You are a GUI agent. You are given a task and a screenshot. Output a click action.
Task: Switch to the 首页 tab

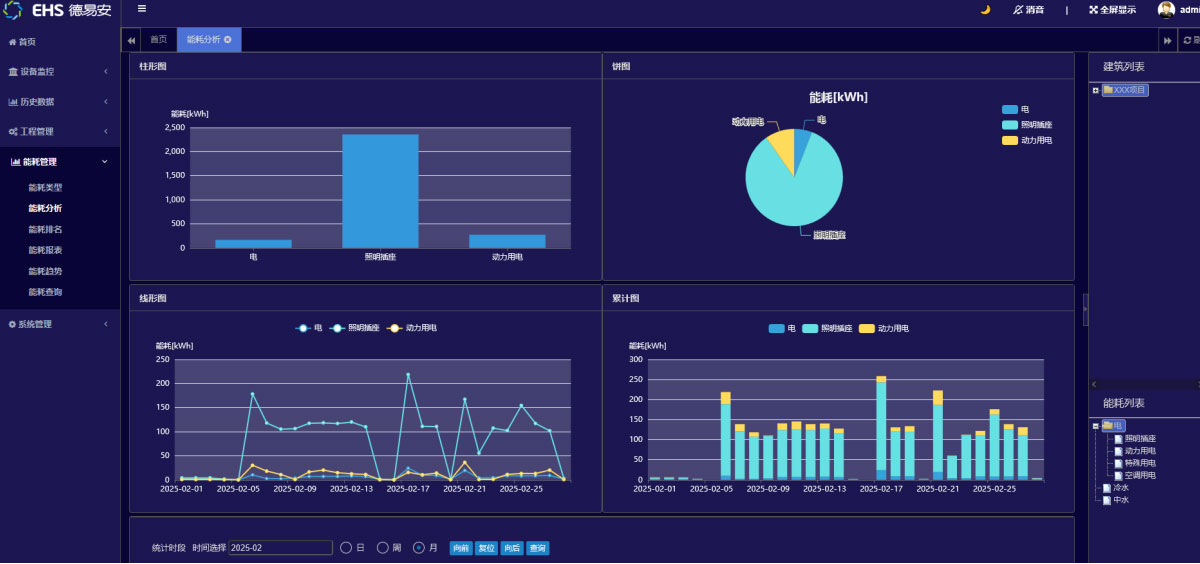click(158, 40)
